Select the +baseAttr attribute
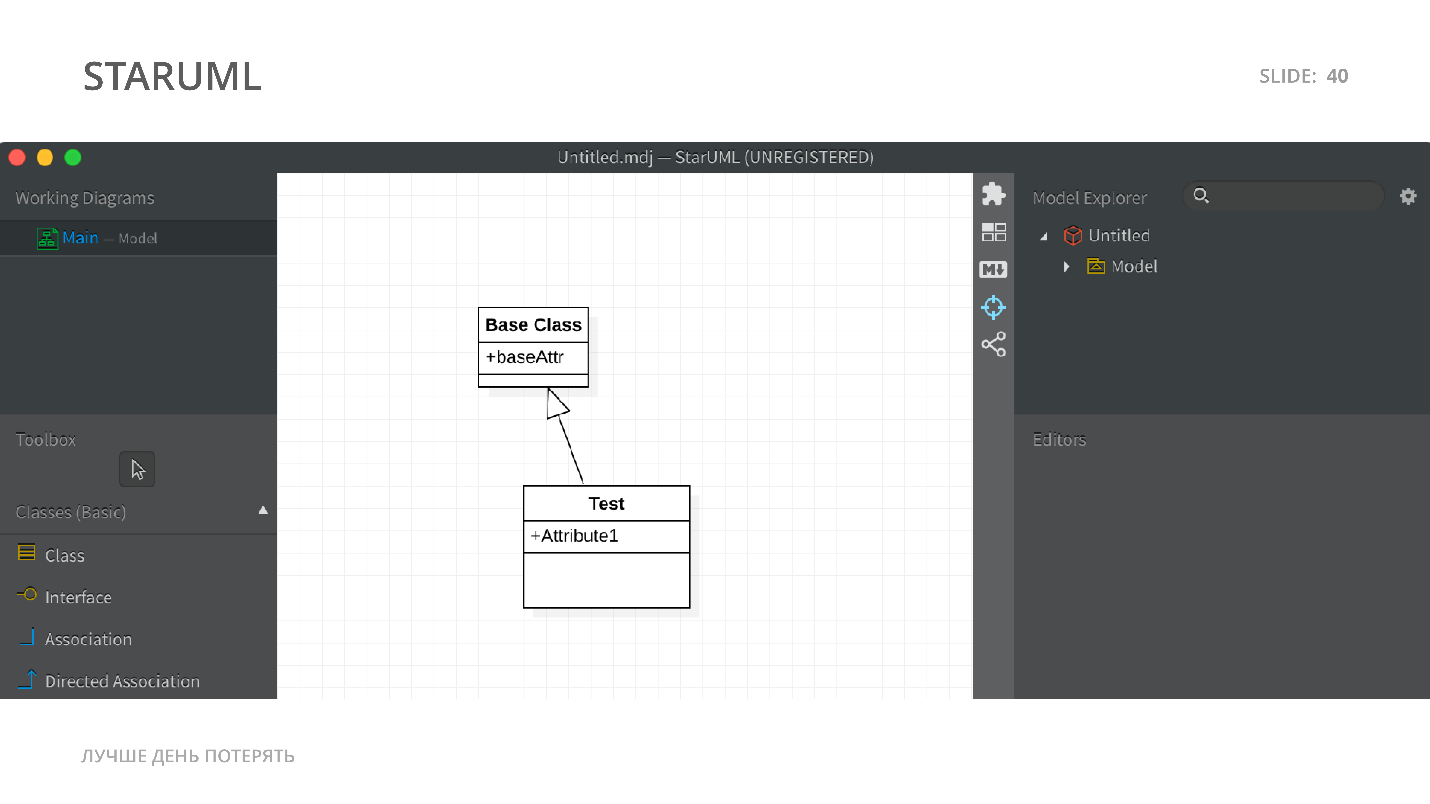The height and width of the screenshot is (804, 1430). pos(525,357)
